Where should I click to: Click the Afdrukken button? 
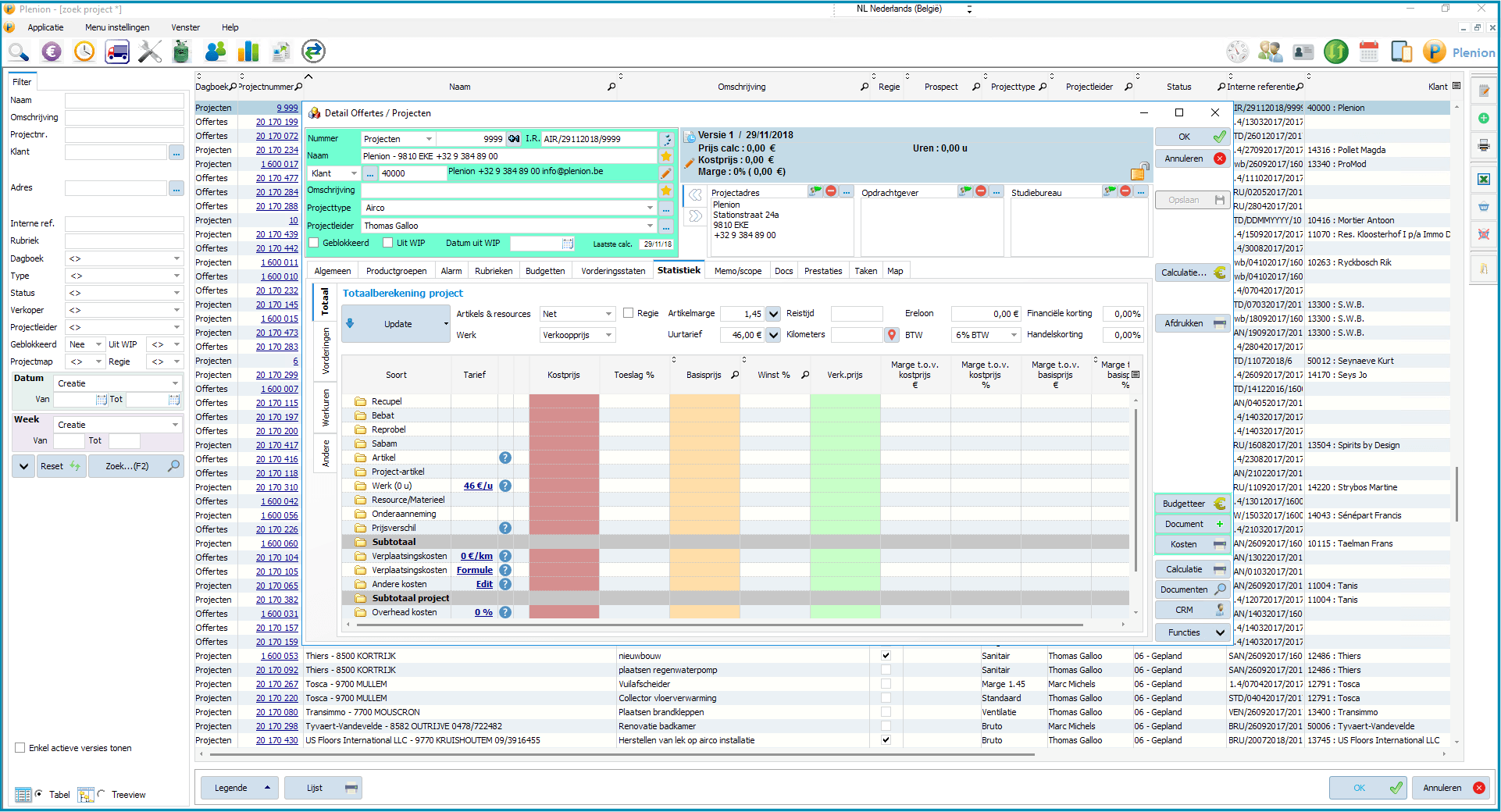click(1192, 323)
